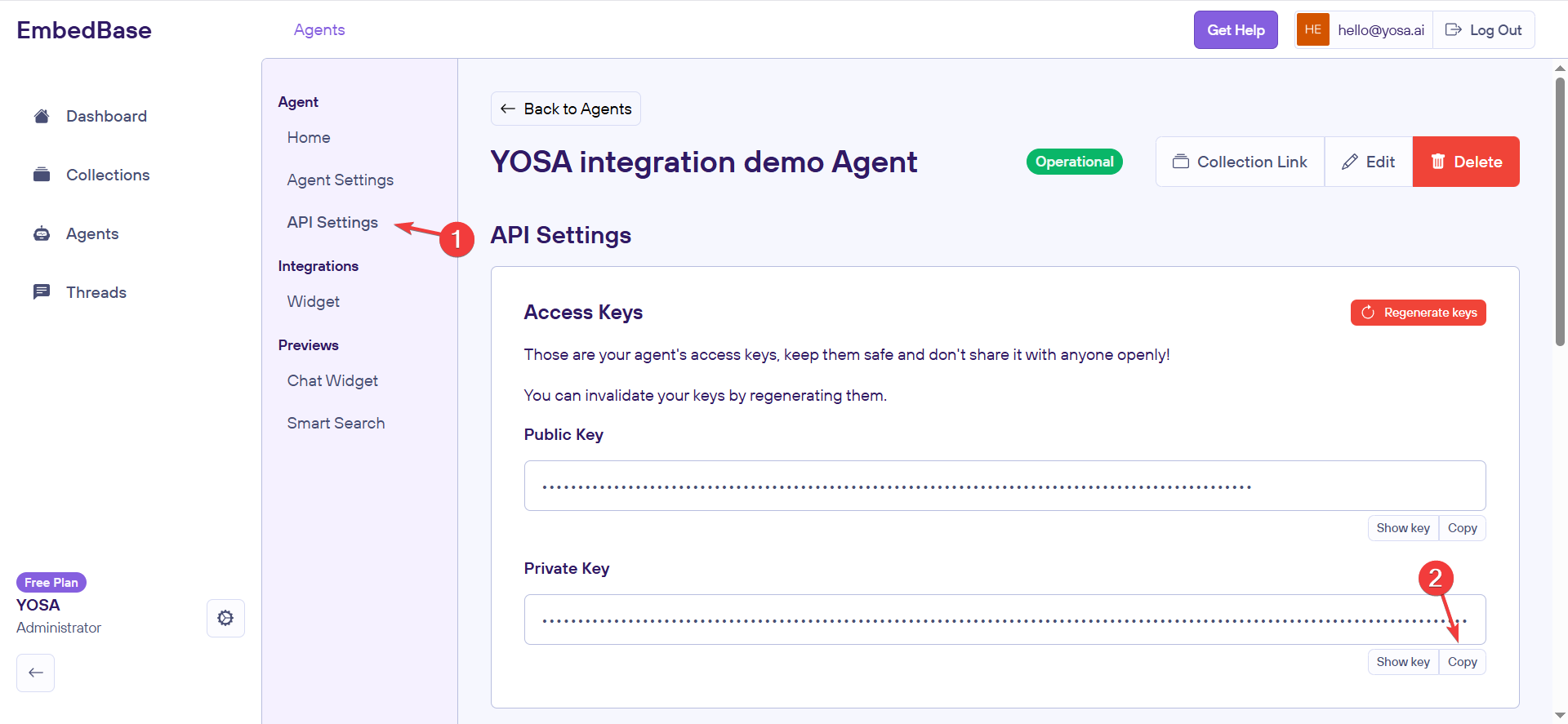Collapse sidebar with the left arrow button

[x=35, y=673]
